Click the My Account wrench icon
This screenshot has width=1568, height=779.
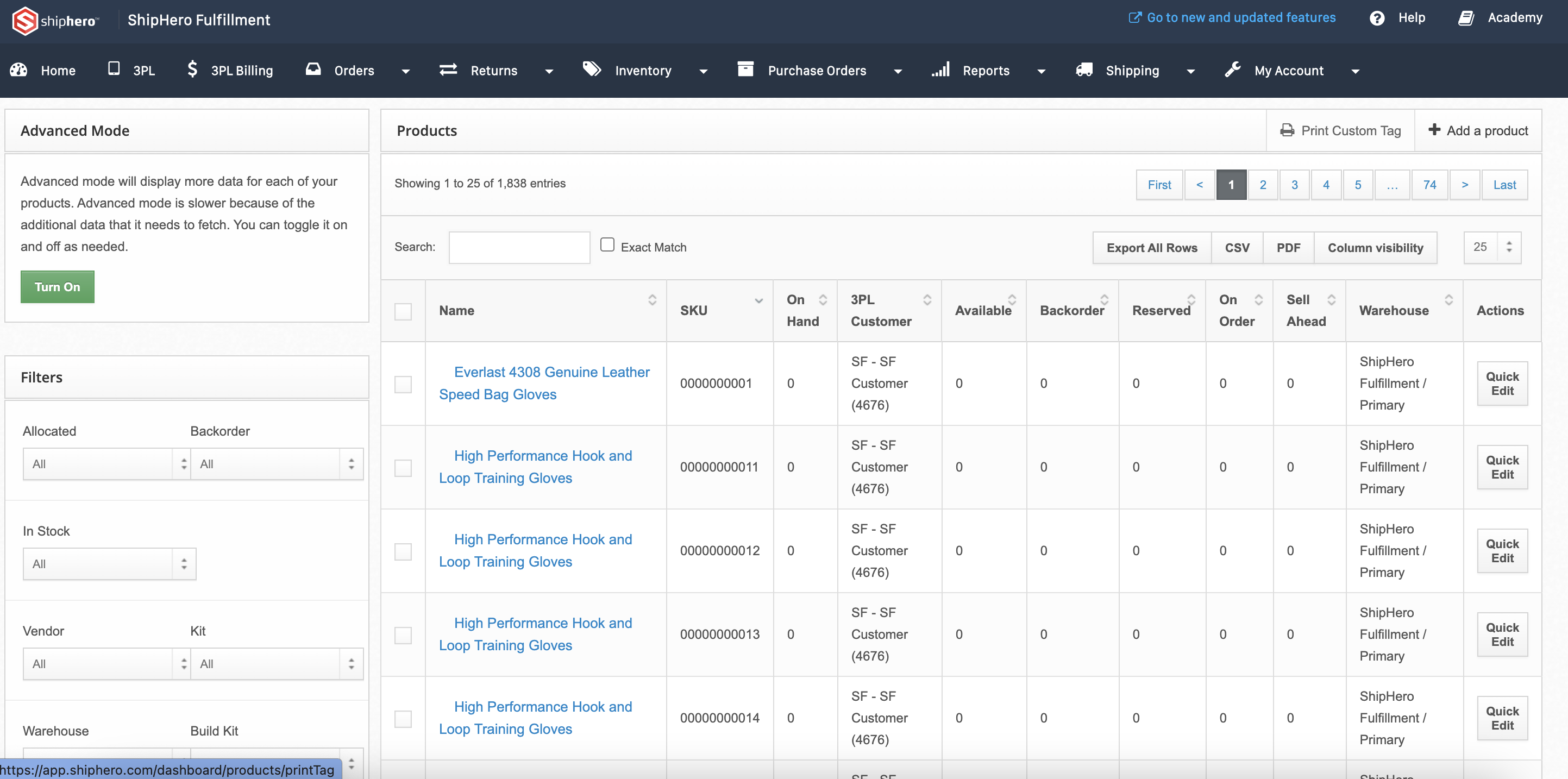tap(1233, 70)
